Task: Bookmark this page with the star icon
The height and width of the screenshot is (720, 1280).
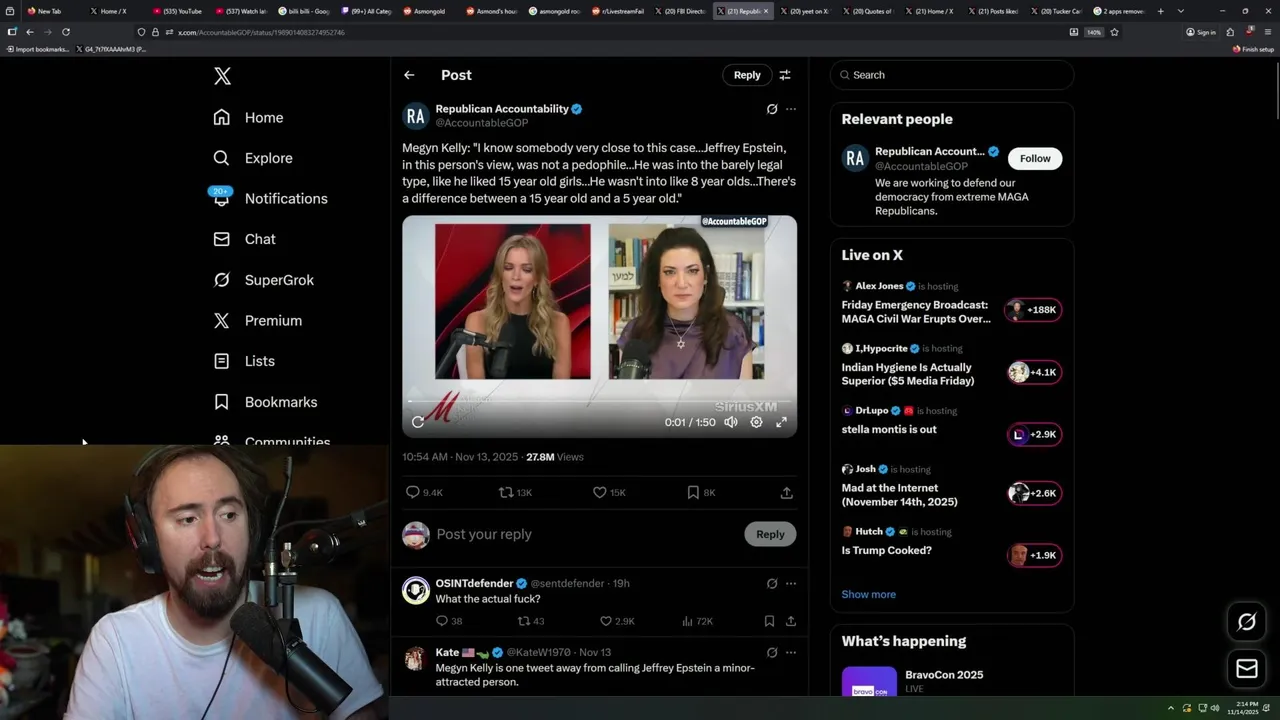Action: click(x=1114, y=32)
